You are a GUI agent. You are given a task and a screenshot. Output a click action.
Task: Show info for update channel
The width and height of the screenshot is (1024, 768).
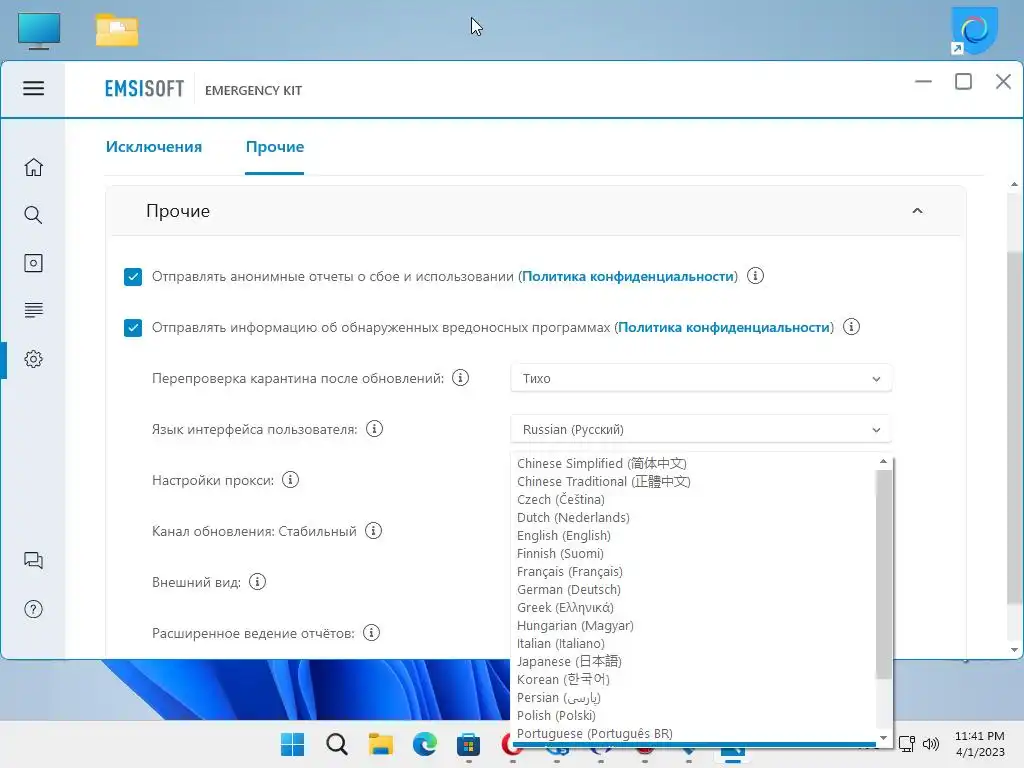[x=373, y=530]
